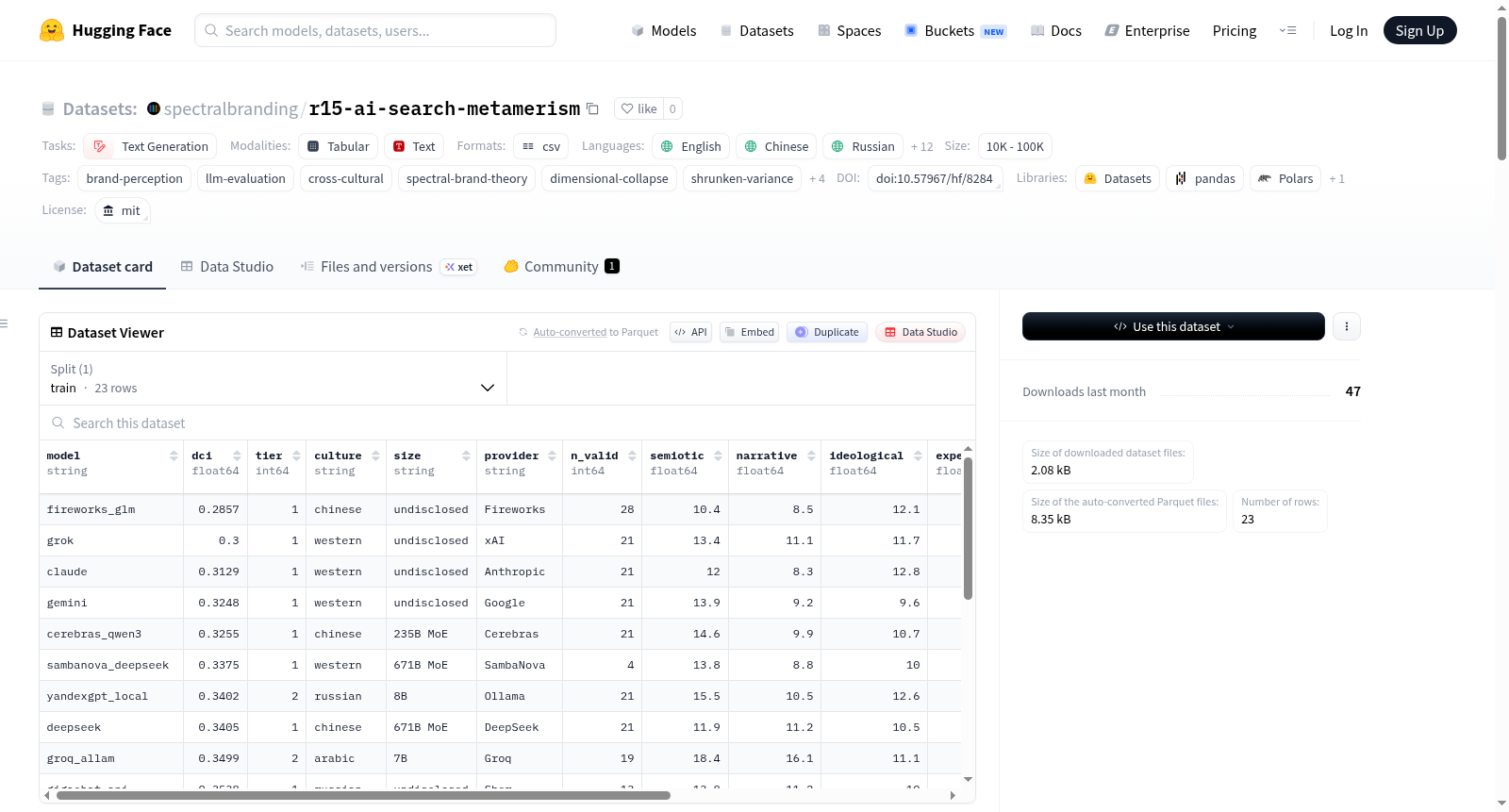This screenshot has width=1509, height=812.
Task: Open Docs in the top navigation
Action: [1056, 30]
